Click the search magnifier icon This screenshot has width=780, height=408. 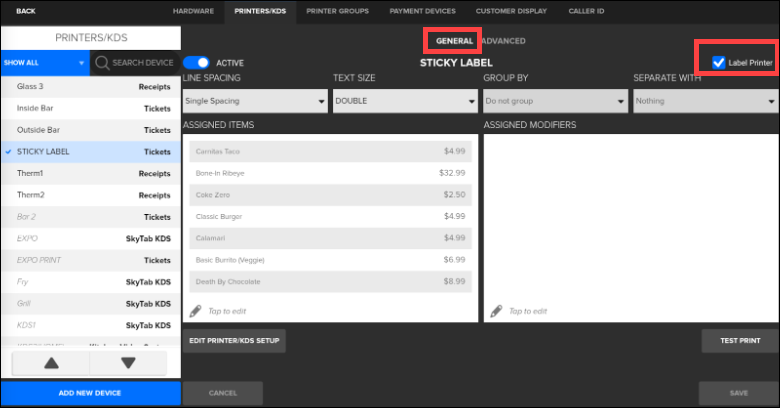[102, 63]
